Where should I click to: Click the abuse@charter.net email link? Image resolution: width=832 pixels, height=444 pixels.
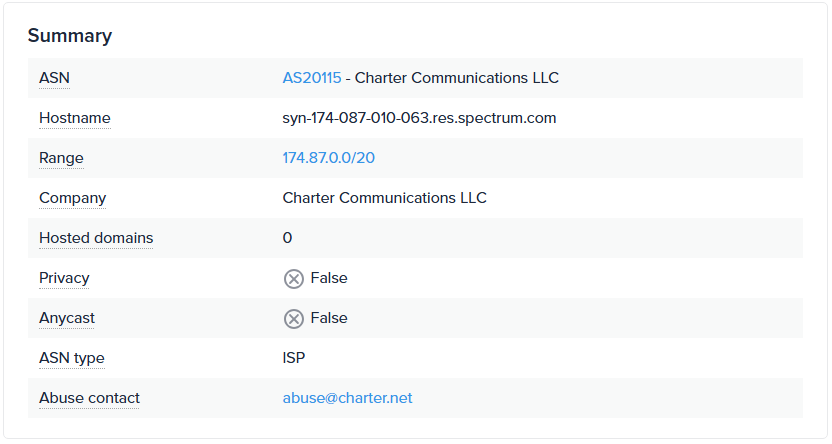pos(347,398)
